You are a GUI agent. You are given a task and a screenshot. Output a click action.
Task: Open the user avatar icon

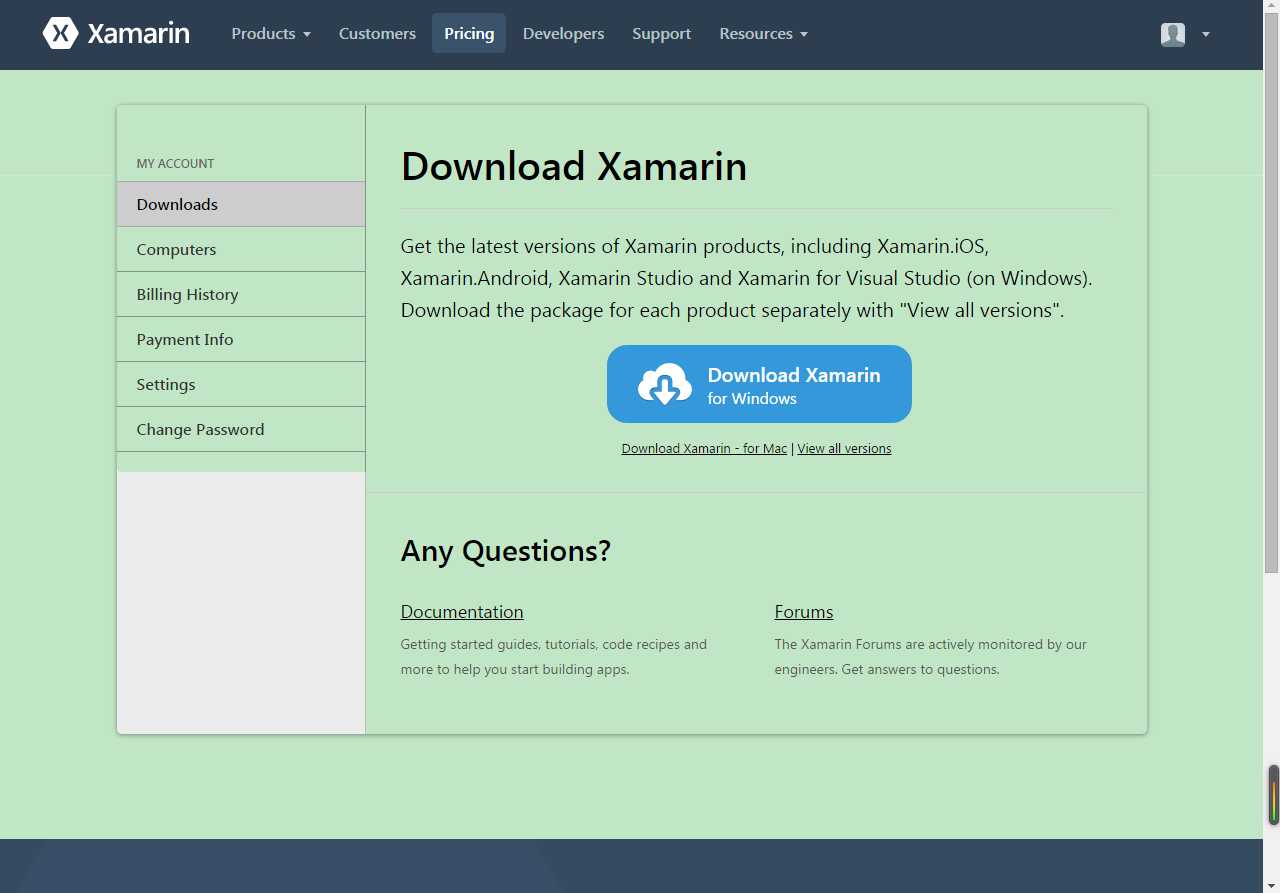point(1173,34)
